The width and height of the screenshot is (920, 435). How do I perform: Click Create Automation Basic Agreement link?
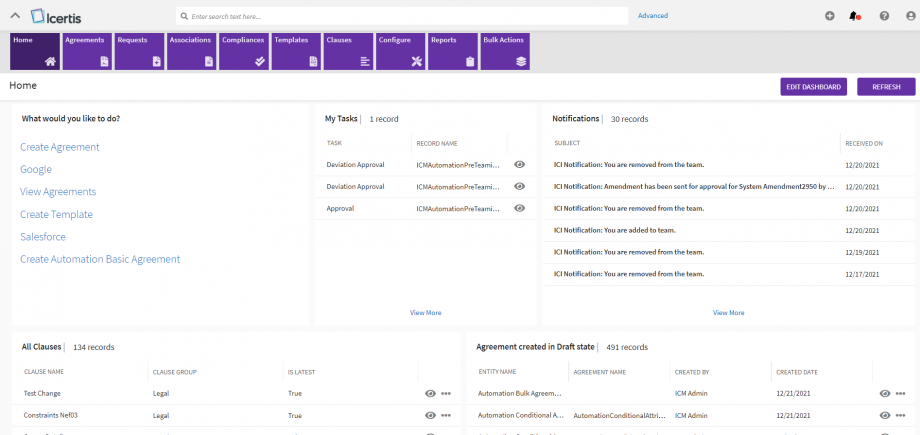point(100,259)
